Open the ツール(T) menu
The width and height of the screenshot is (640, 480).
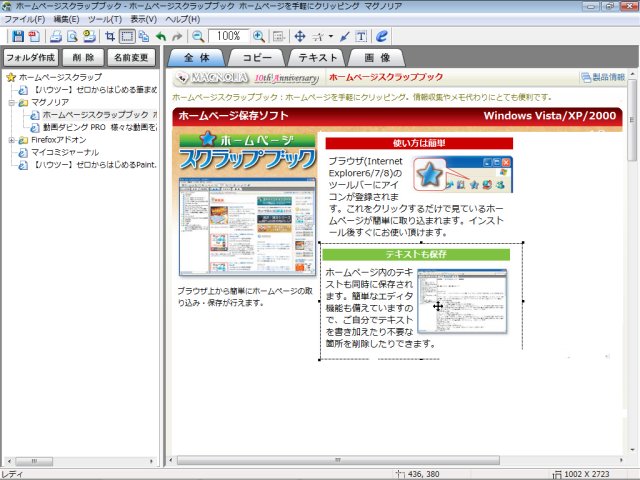(x=105, y=19)
